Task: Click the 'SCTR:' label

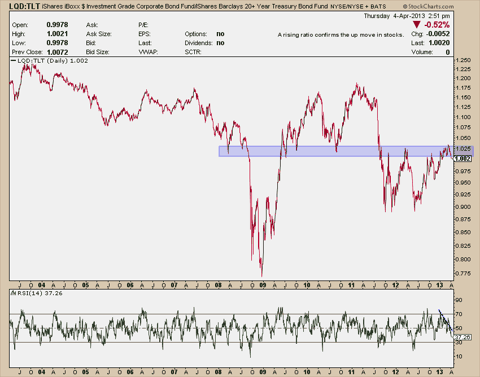Action: point(193,52)
